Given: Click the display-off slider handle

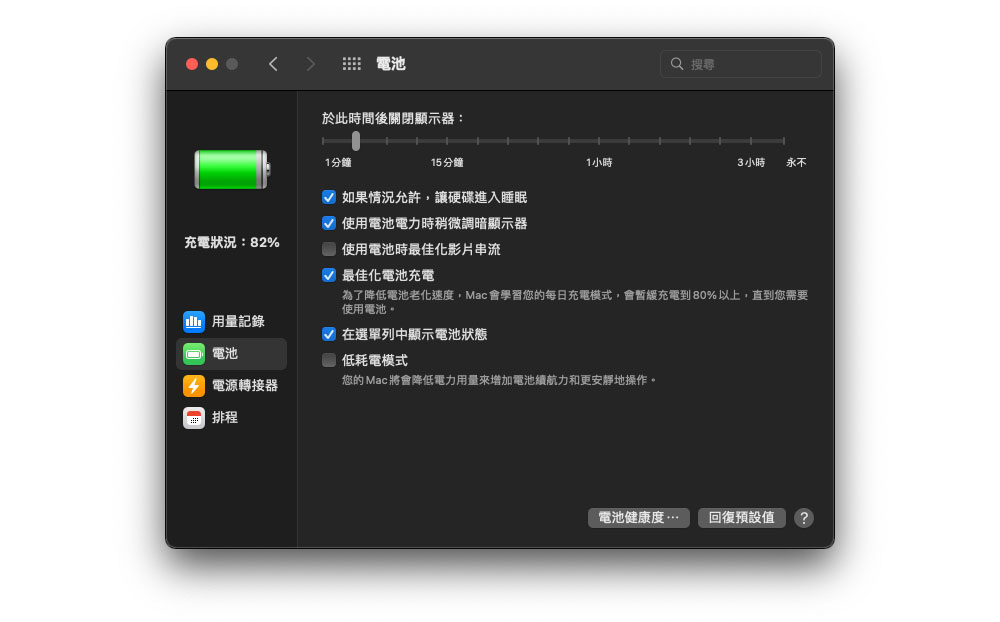Looking at the screenshot, I should pyautogui.click(x=356, y=141).
